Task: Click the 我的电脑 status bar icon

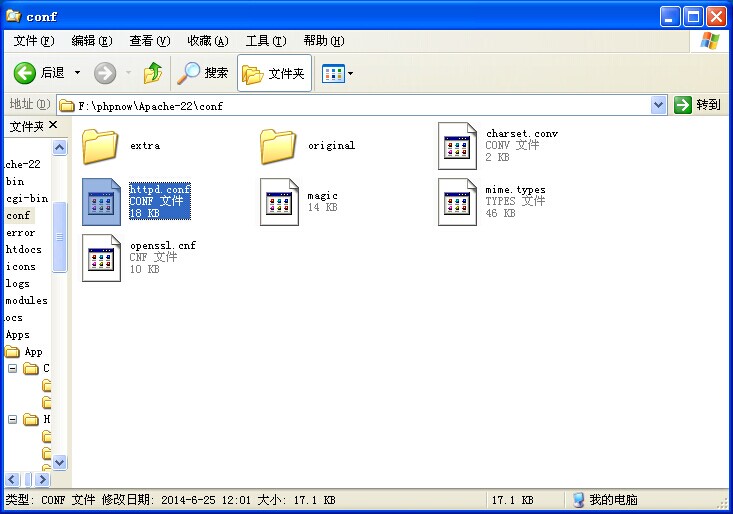Action: tap(579, 500)
